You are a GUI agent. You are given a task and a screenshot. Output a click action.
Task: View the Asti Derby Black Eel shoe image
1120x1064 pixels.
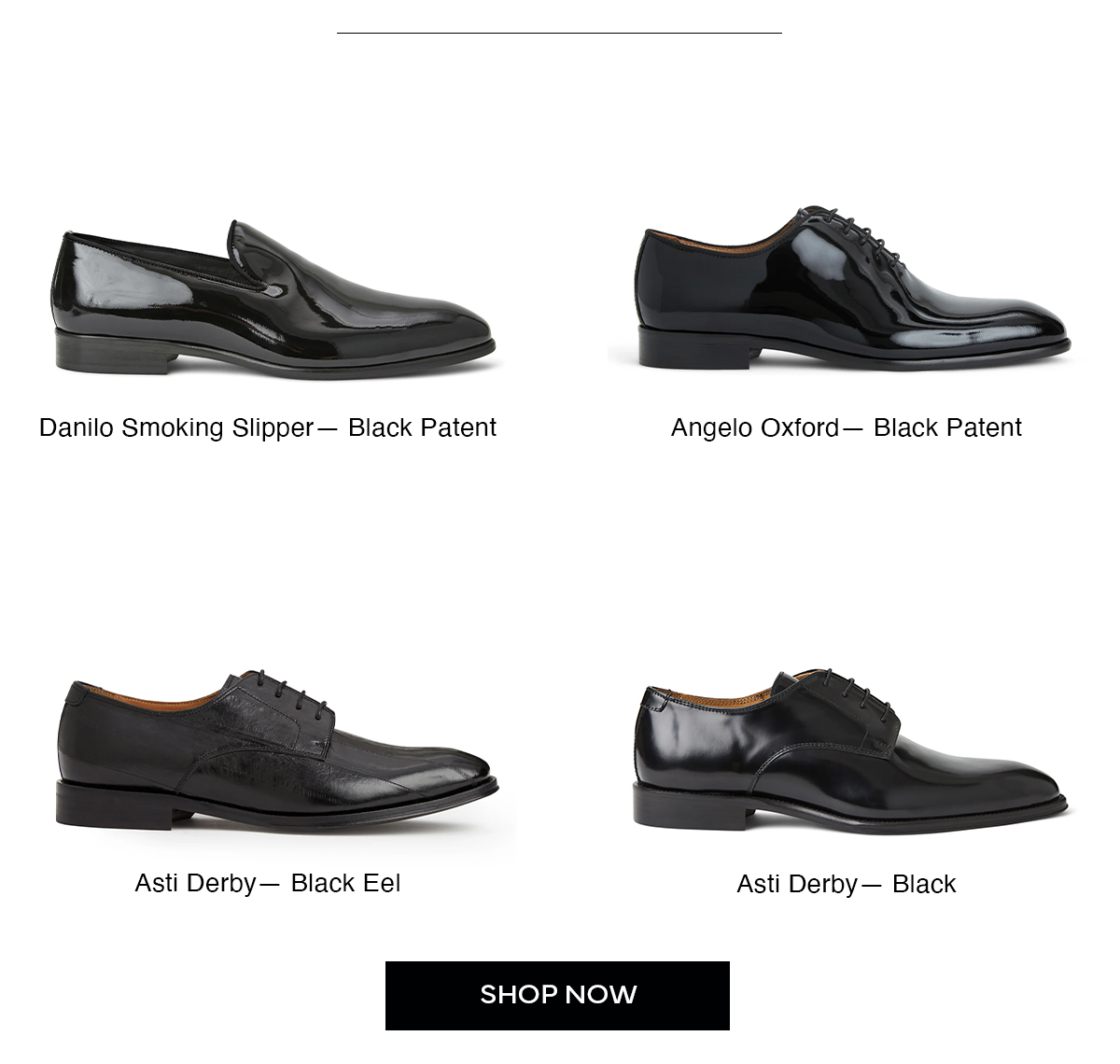pos(276,751)
